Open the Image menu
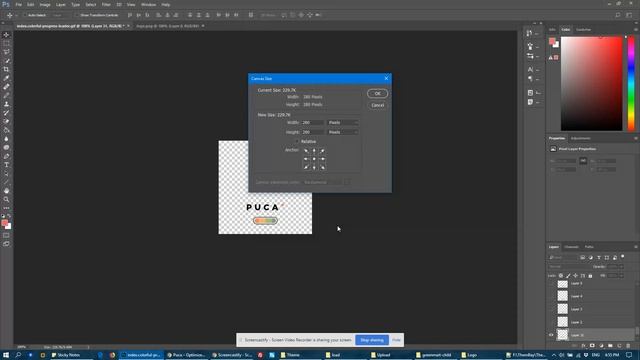 tap(45, 4)
